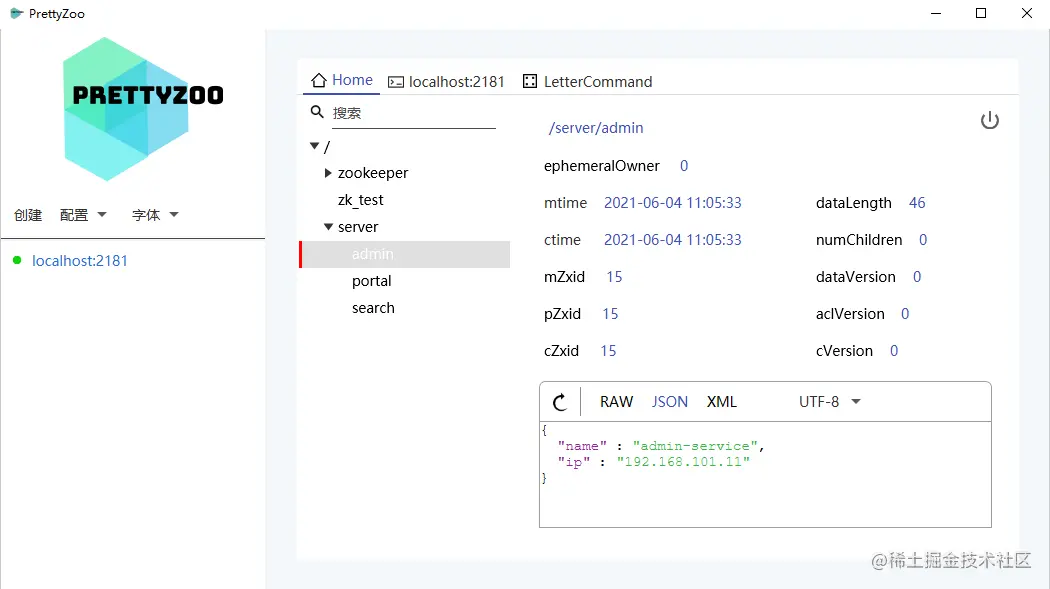
Task: Click the power disconnect icon
Action: coord(990,120)
